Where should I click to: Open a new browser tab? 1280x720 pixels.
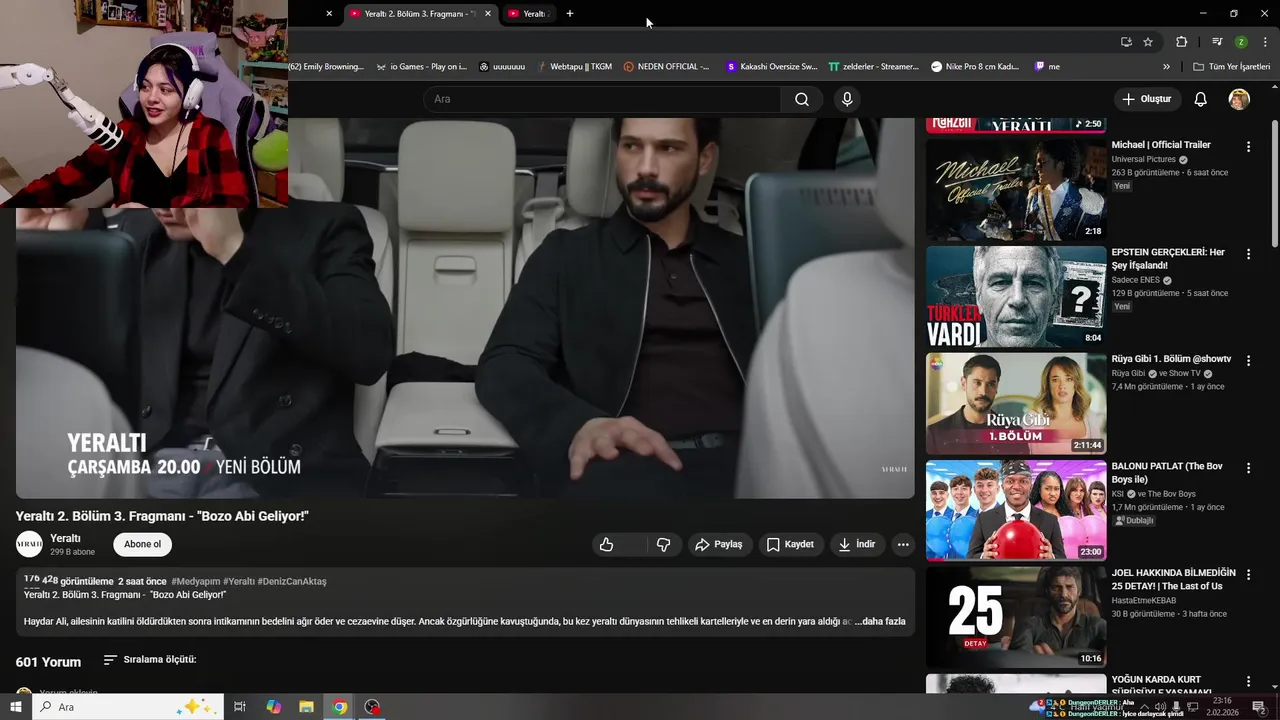click(570, 14)
